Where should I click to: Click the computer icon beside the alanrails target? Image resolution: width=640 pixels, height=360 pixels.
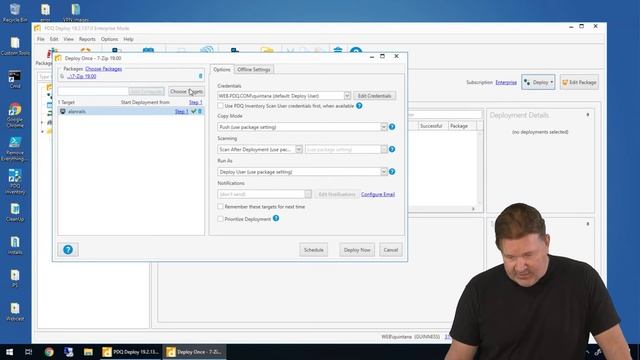(63, 111)
